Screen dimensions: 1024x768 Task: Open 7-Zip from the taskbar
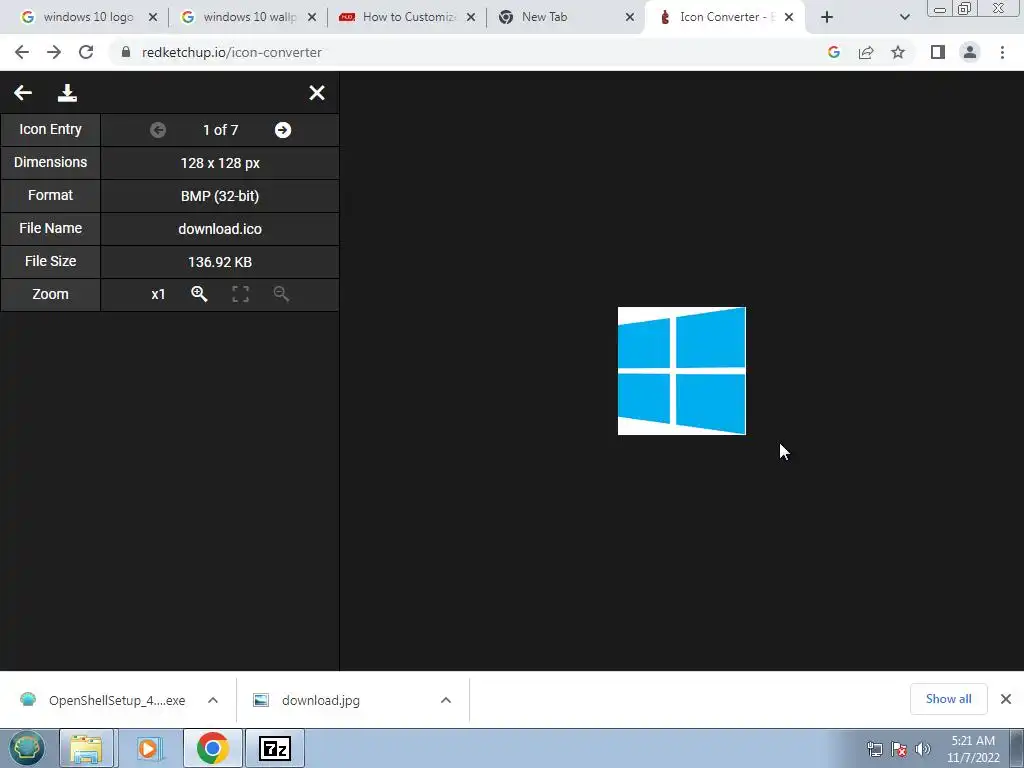pyautogui.click(x=275, y=748)
